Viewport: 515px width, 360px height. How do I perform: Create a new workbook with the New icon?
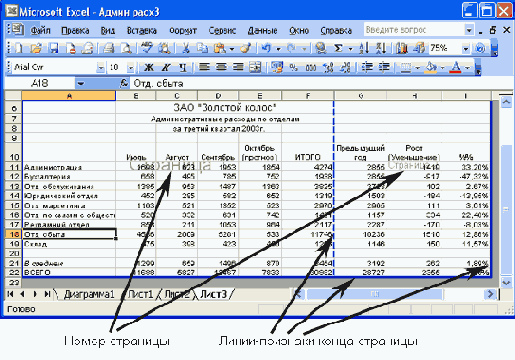[19, 49]
